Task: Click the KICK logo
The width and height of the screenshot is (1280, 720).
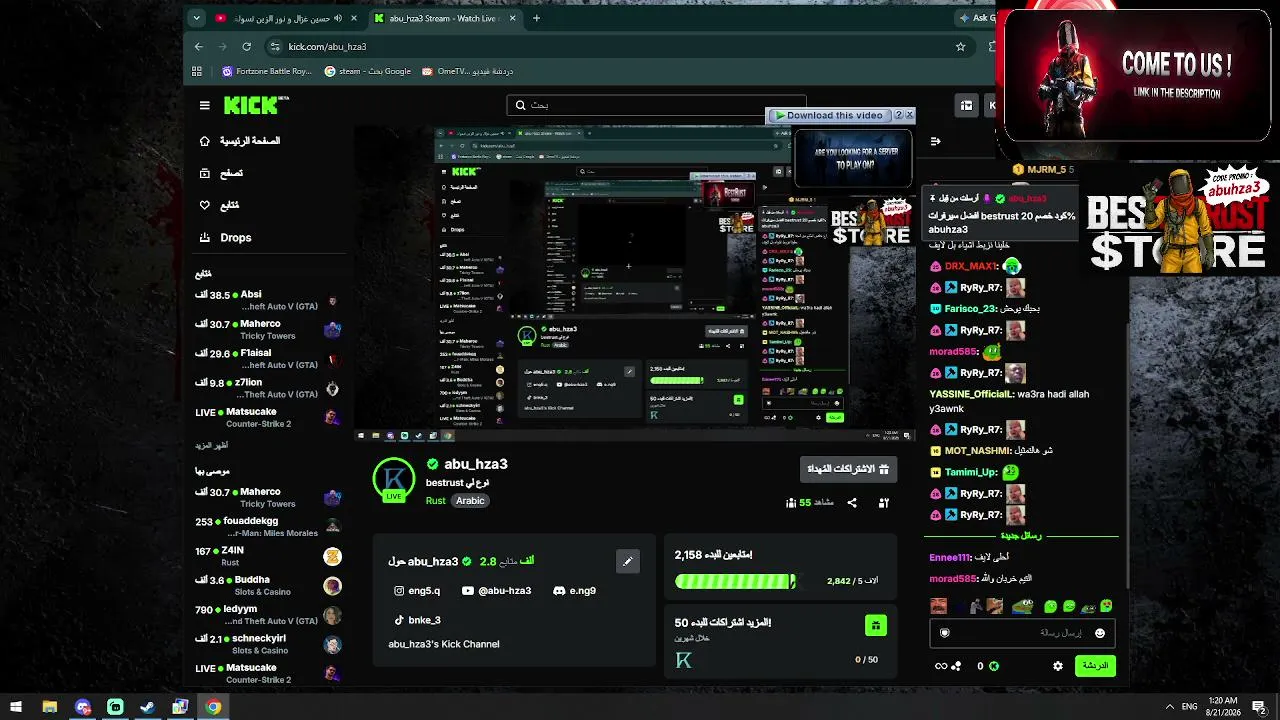Action: (x=255, y=105)
